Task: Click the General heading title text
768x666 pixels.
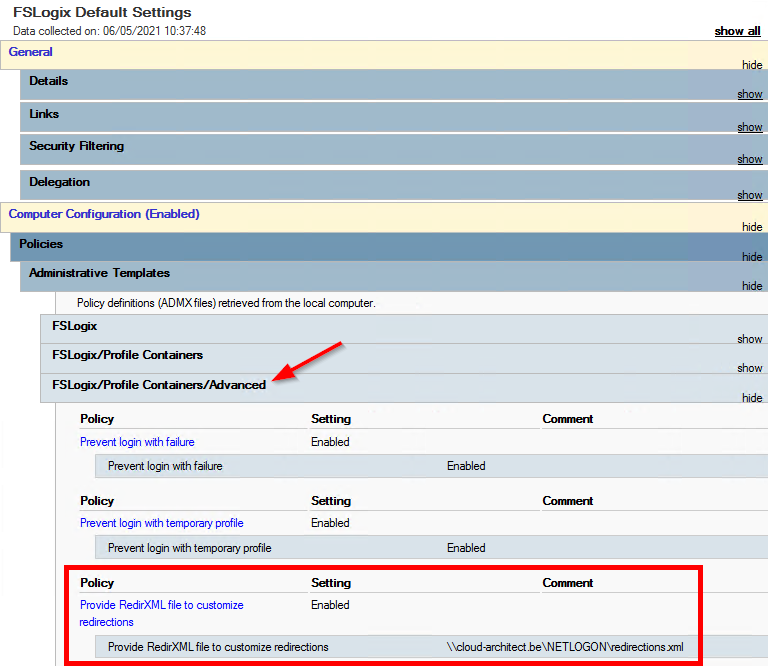Action: coord(31,51)
